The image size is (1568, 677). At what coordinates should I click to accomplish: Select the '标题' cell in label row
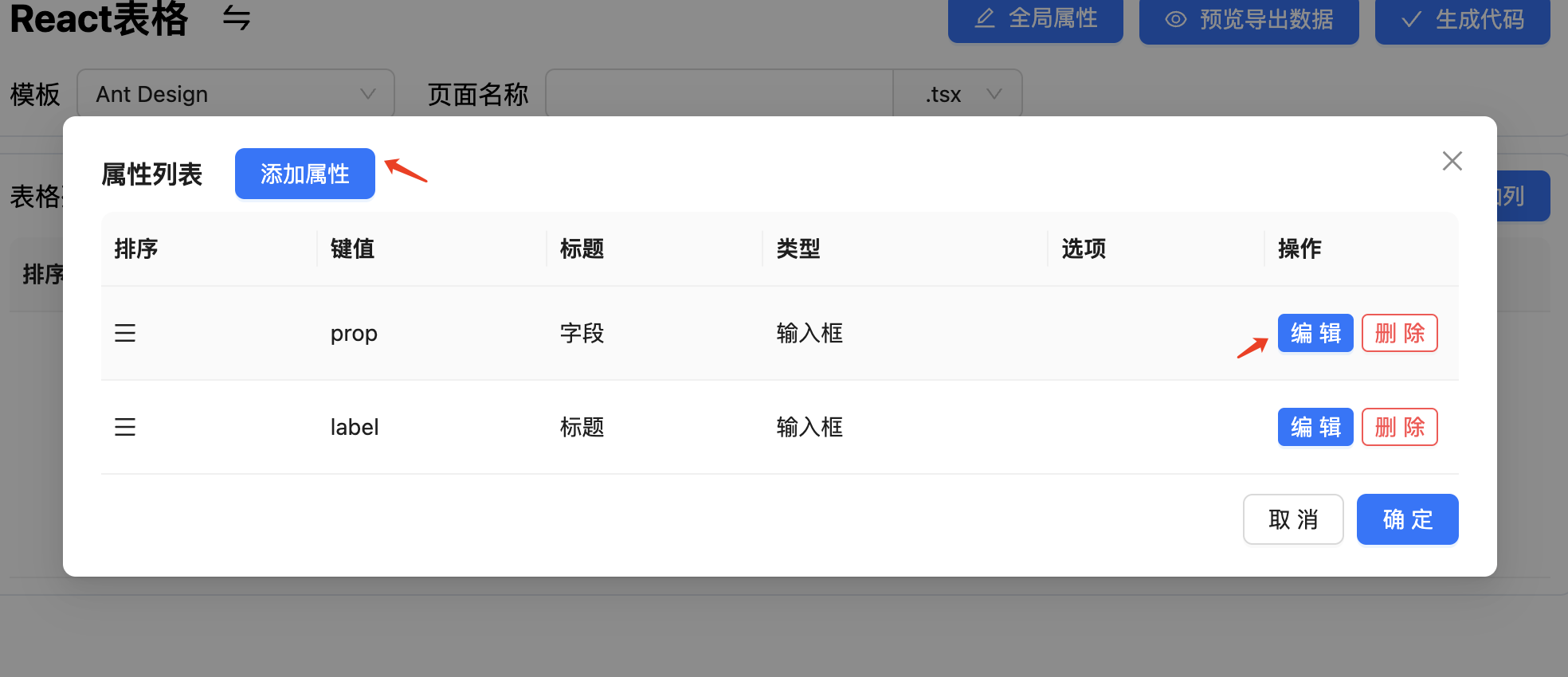pyautogui.click(x=582, y=427)
